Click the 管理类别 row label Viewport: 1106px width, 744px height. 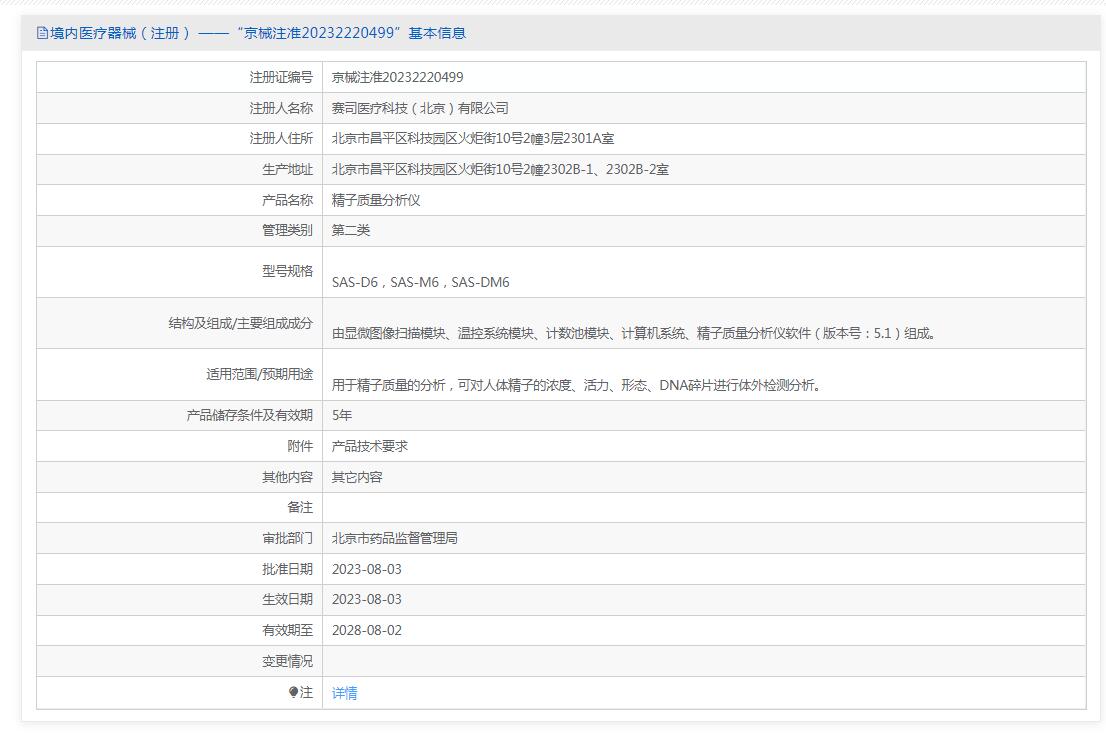(287, 231)
